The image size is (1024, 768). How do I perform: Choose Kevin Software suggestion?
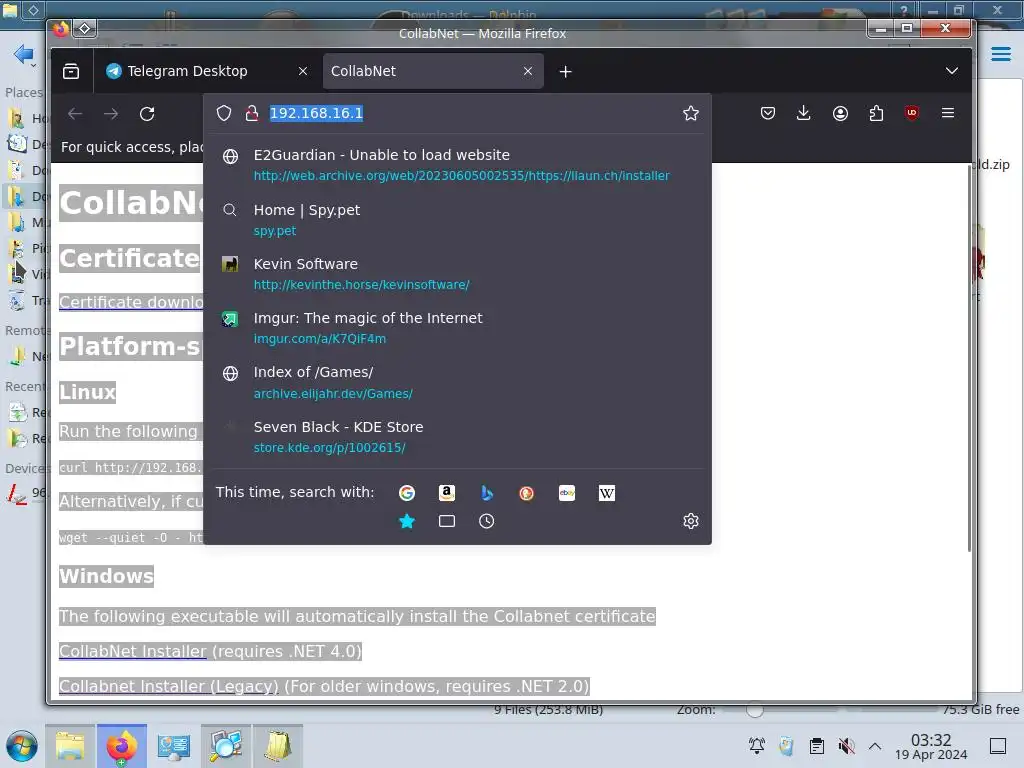click(457, 274)
